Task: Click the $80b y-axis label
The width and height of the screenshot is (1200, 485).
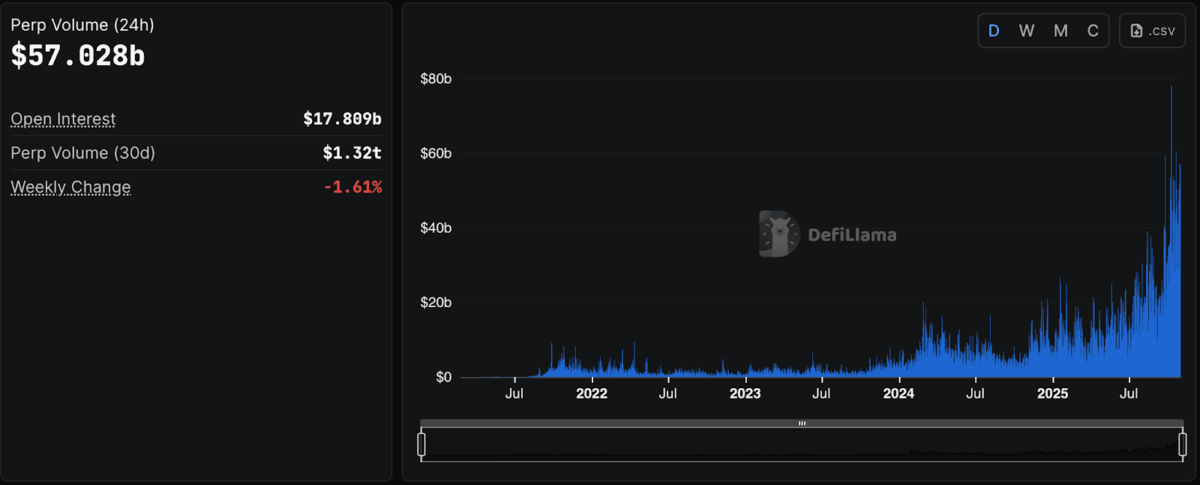Action: (x=434, y=78)
